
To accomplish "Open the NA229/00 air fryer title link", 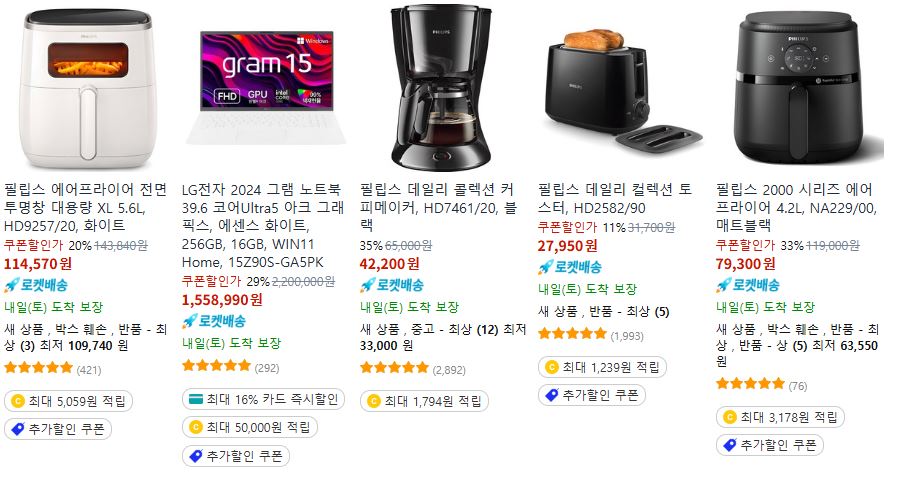I will tap(797, 207).
